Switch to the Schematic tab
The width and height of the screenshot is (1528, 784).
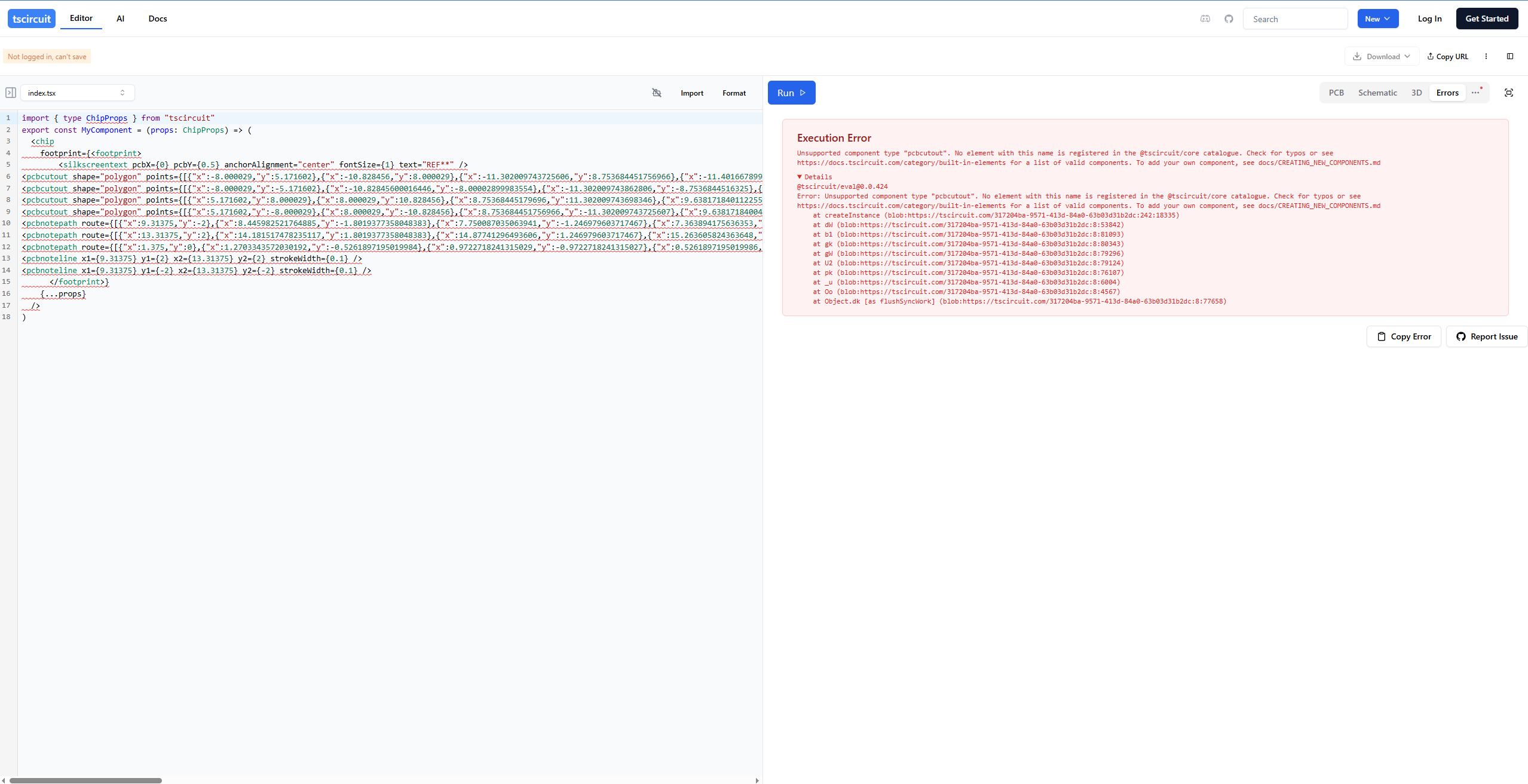(x=1377, y=93)
